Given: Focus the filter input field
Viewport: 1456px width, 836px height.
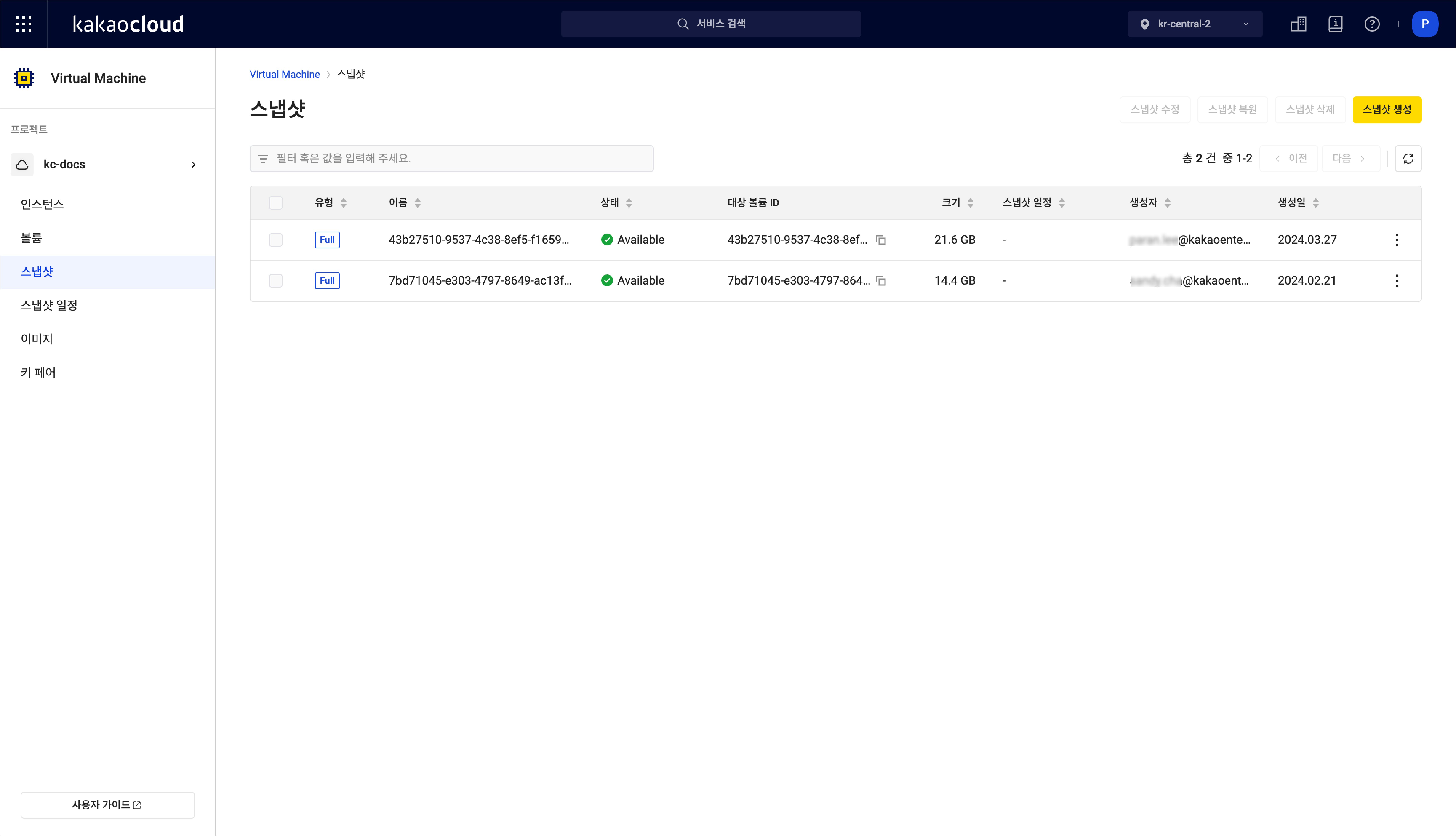Looking at the screenshot, I should (451, 158).
